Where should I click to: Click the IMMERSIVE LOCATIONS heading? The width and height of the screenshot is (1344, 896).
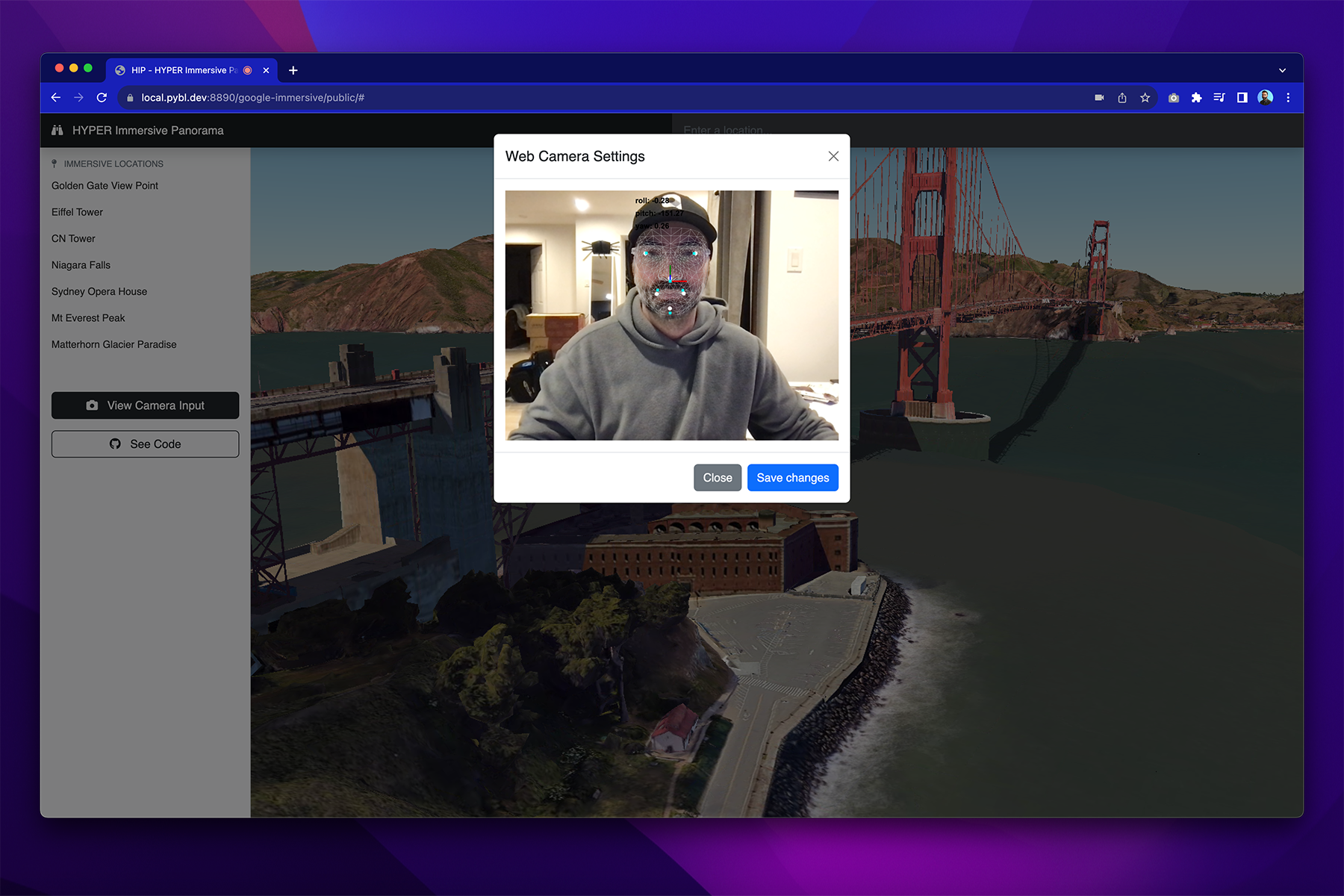tap(113, 164)
